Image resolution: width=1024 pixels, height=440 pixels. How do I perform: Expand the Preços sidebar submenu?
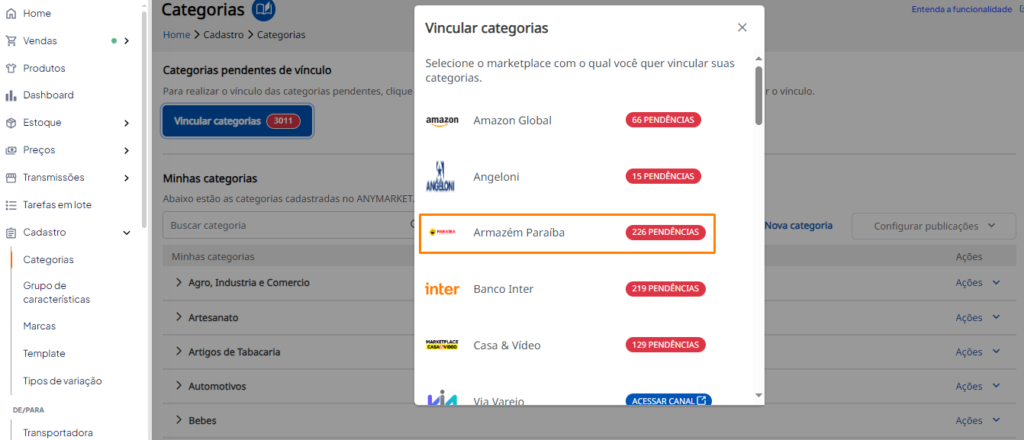(x=126, y=150)
